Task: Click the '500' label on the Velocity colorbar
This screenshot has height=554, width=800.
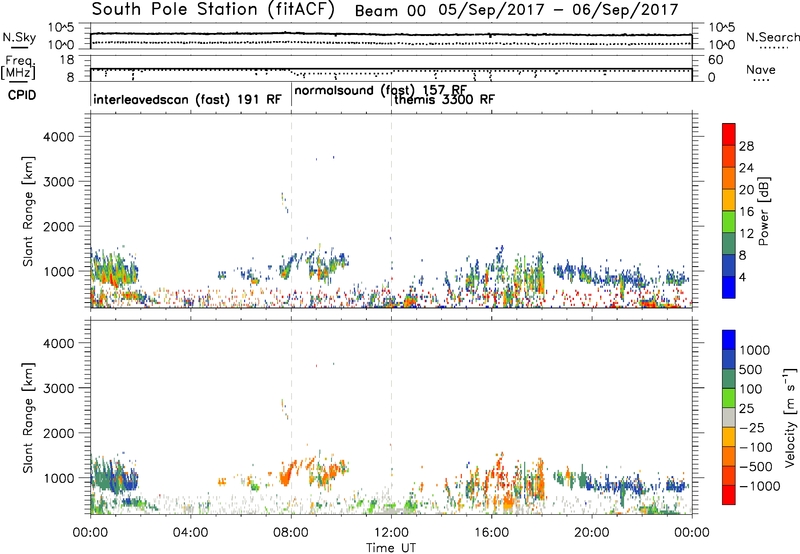Action: click(752, 370)
